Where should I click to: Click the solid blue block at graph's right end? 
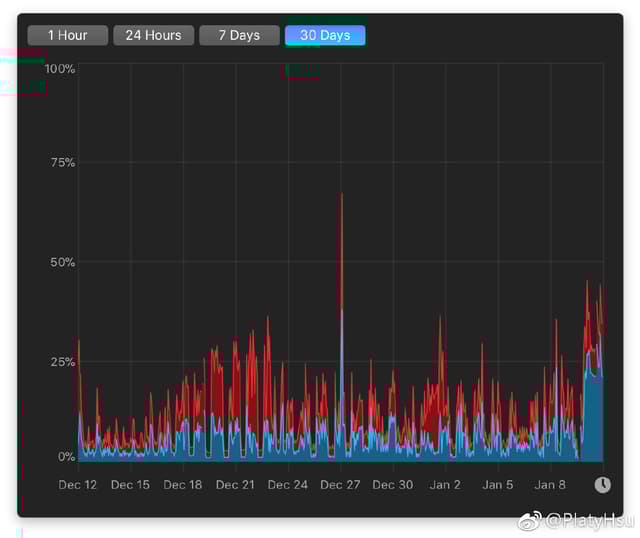coord(592,420)
